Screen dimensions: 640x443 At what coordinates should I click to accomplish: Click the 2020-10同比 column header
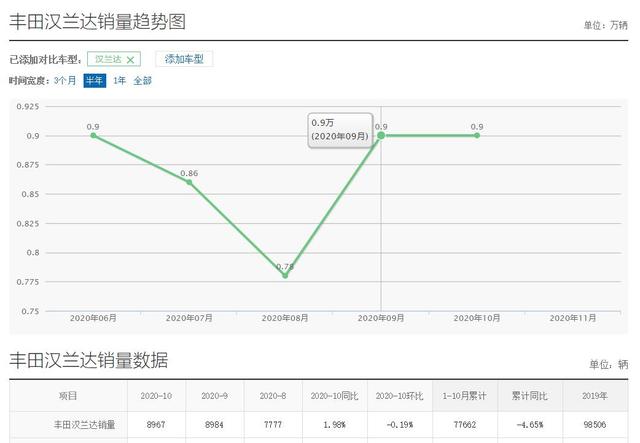335,396
